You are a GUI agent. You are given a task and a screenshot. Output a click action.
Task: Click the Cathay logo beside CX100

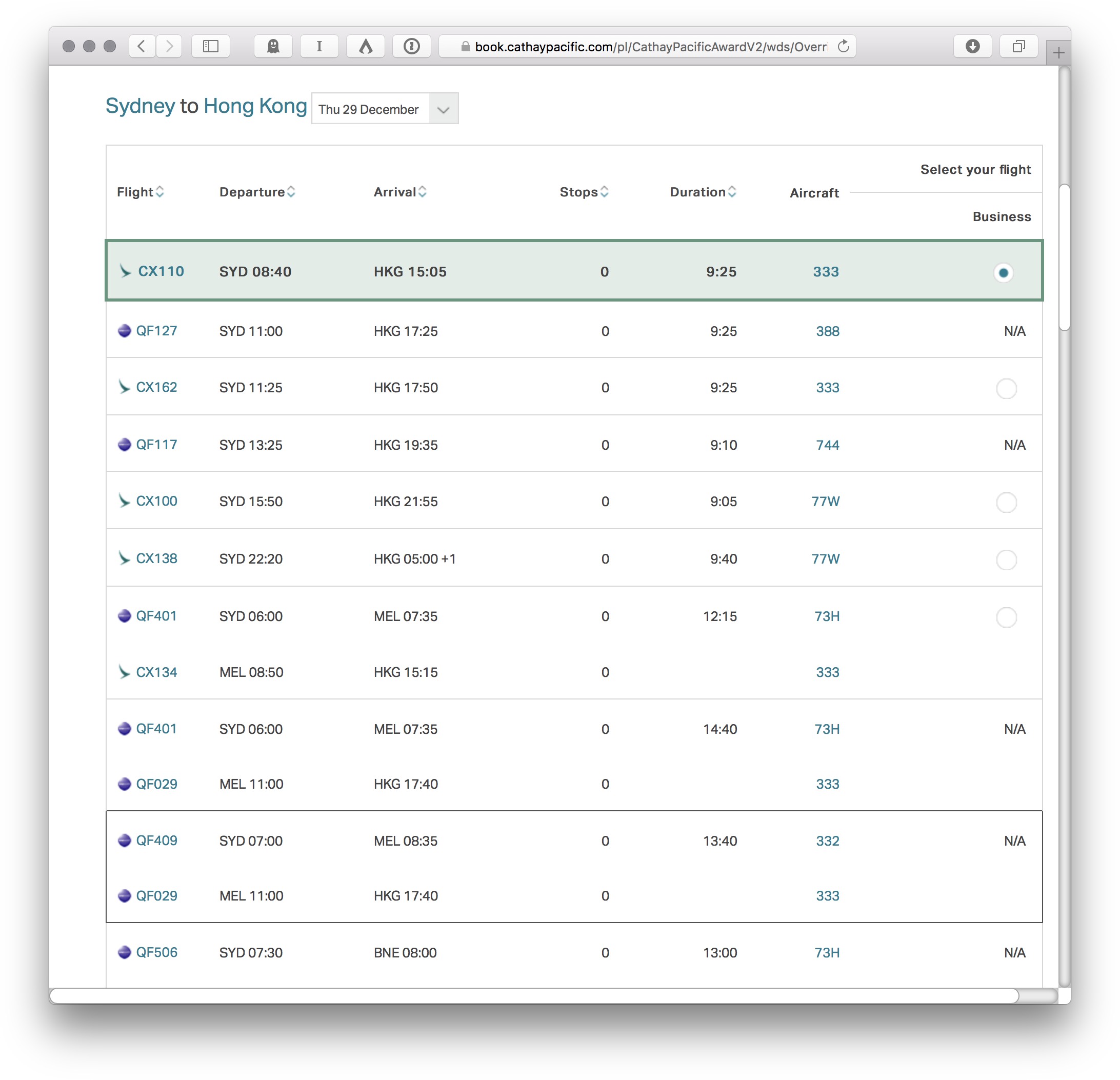tap(124, 501)
